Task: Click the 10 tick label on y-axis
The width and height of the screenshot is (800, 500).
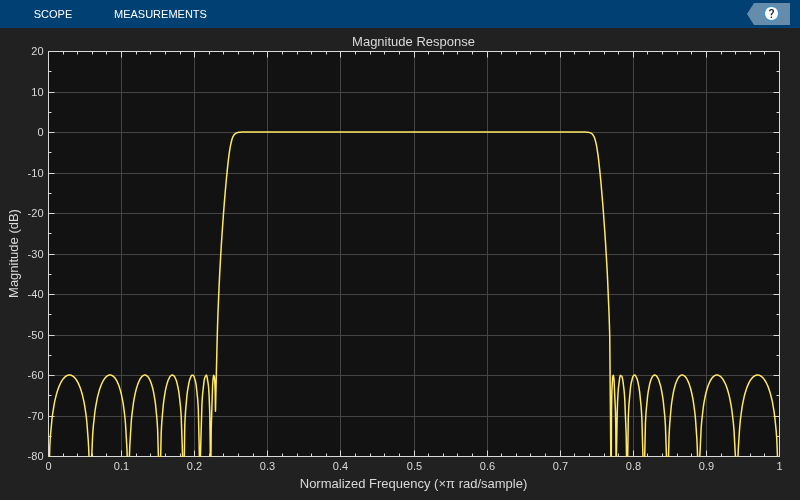Action: click(38, 92)
